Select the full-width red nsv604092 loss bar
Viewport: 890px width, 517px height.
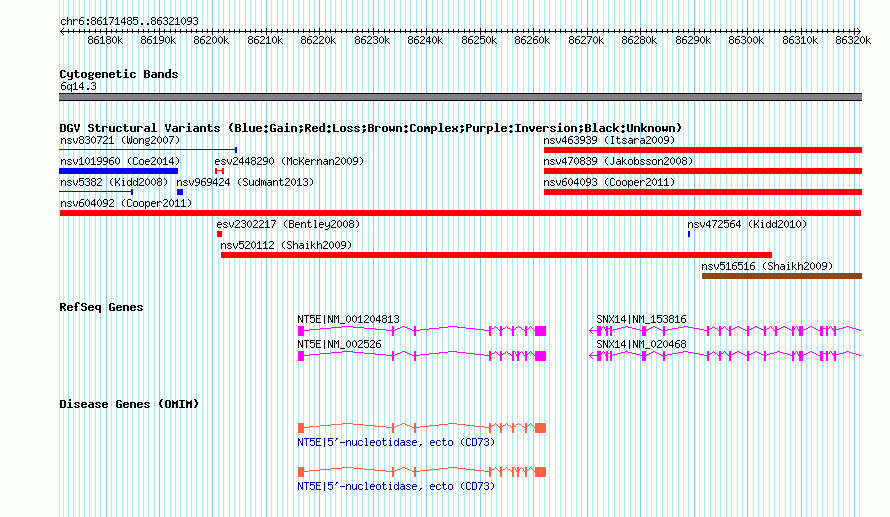click(460, 213)
